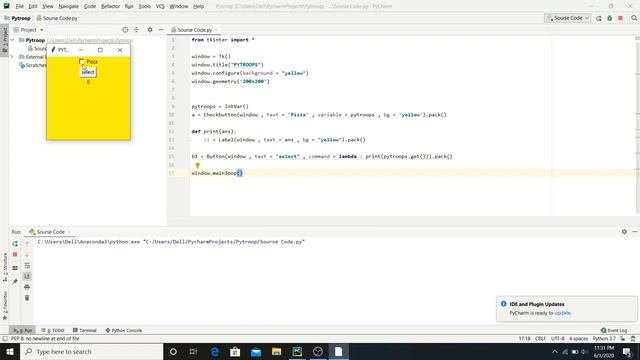The image size is (640, 360).
Task: Click the print icon in the Run panel
Action: pos(27,287)
